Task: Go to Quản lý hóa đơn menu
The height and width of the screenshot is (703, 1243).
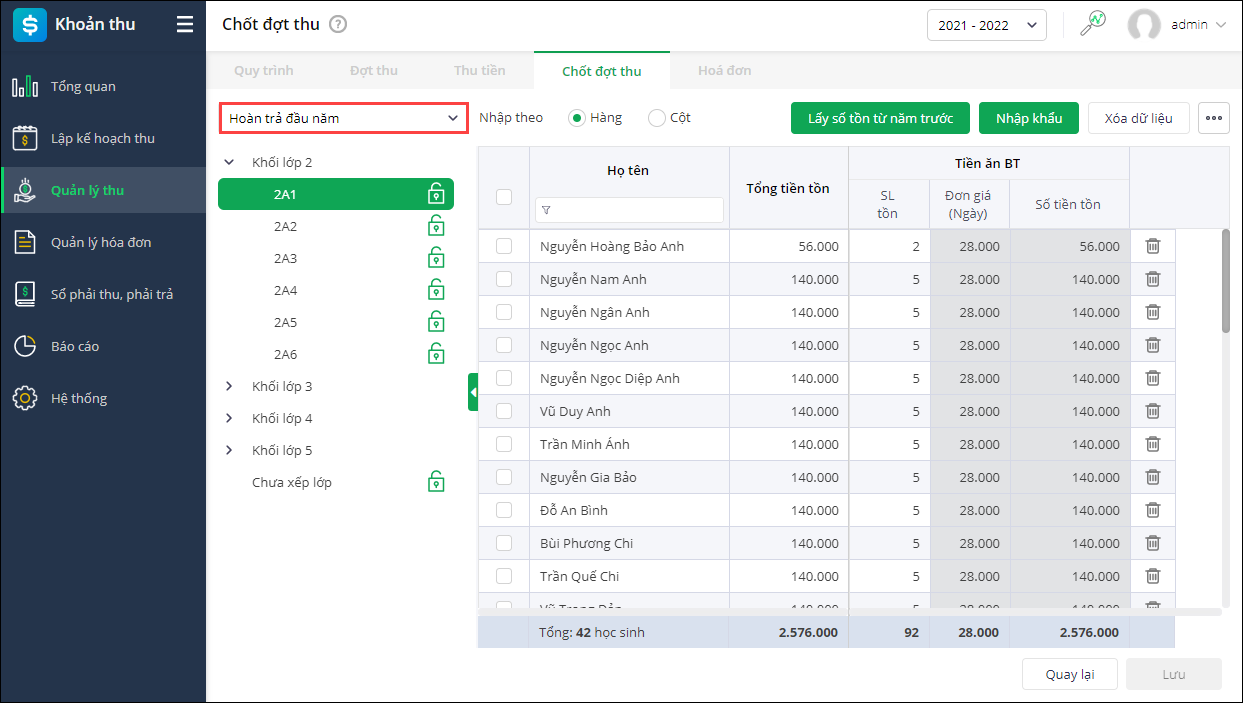Action: (101, 242)
